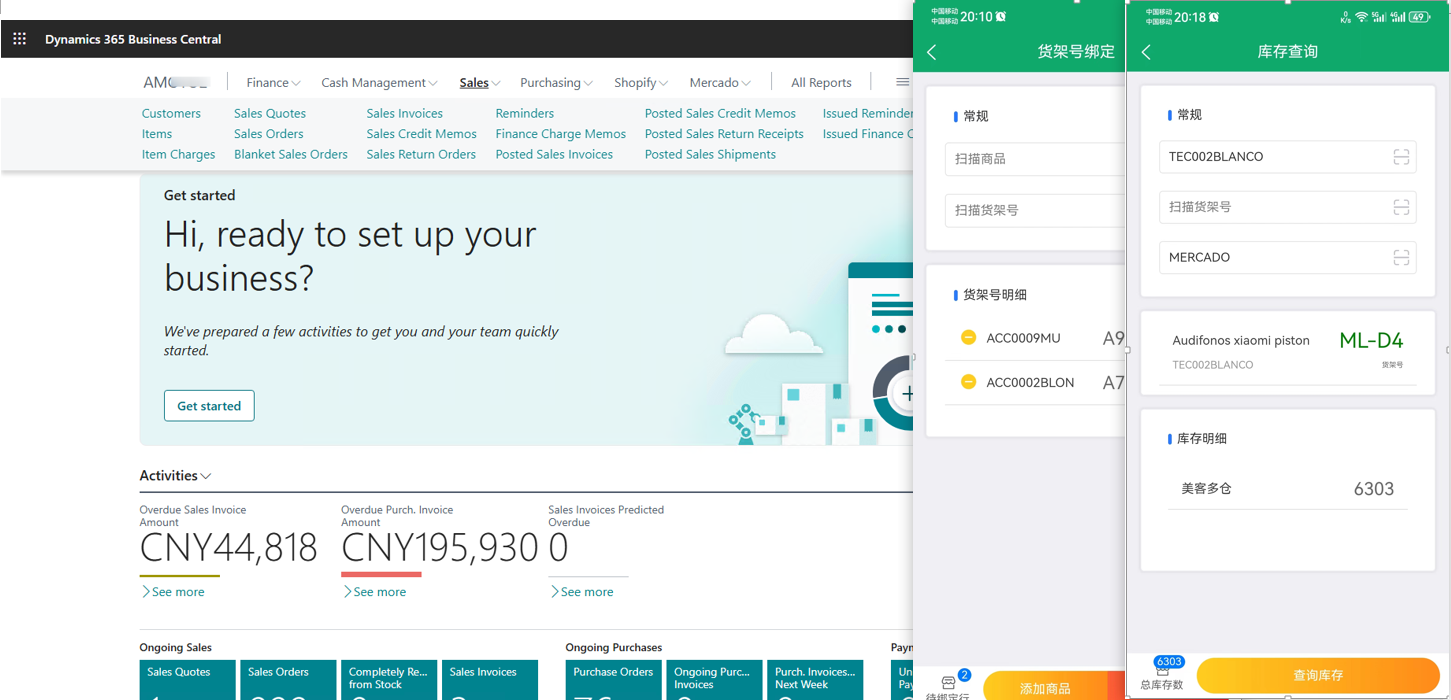Expand the Purchasing menu dropdown

pos(556,83)
